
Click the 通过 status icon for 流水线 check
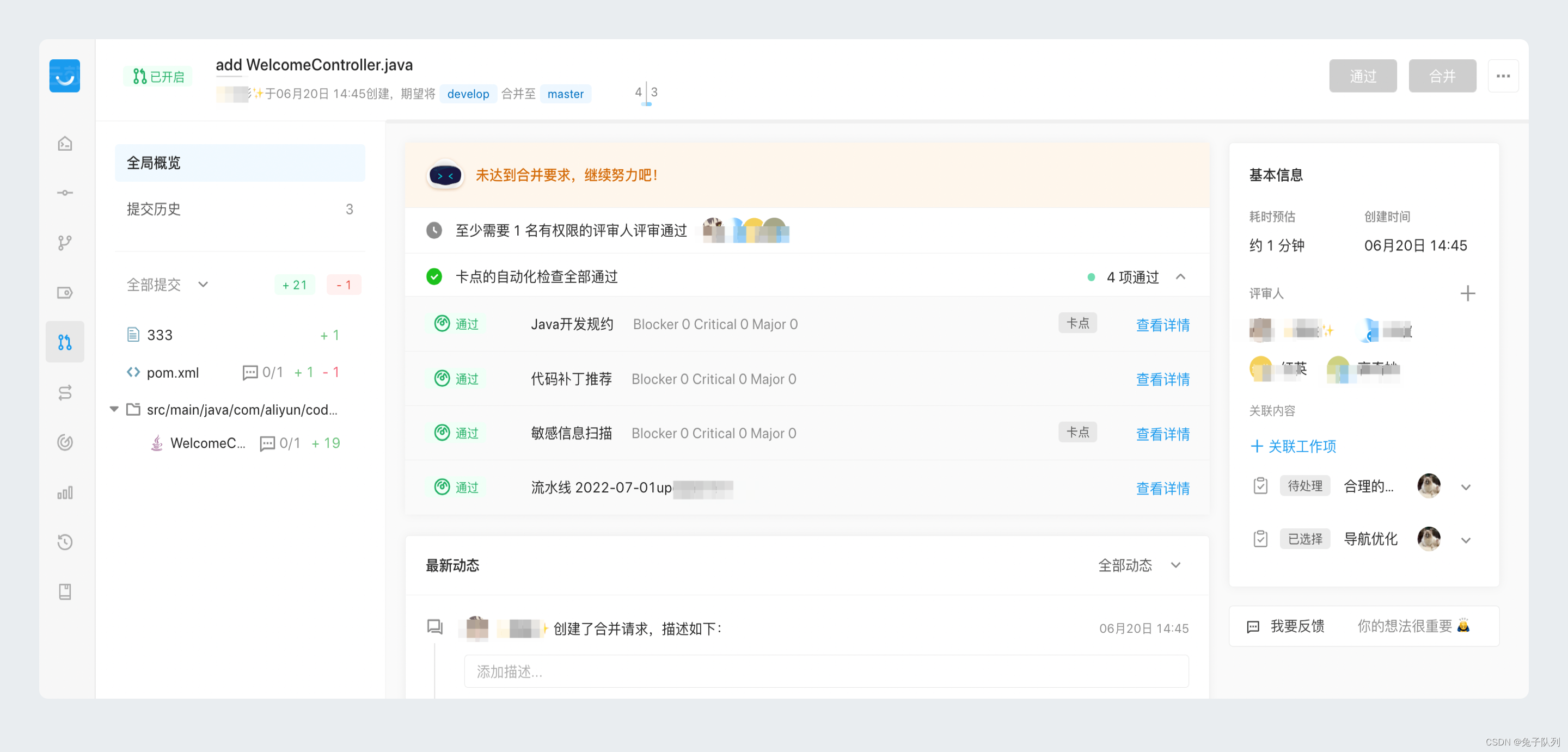tap(442, 488)
